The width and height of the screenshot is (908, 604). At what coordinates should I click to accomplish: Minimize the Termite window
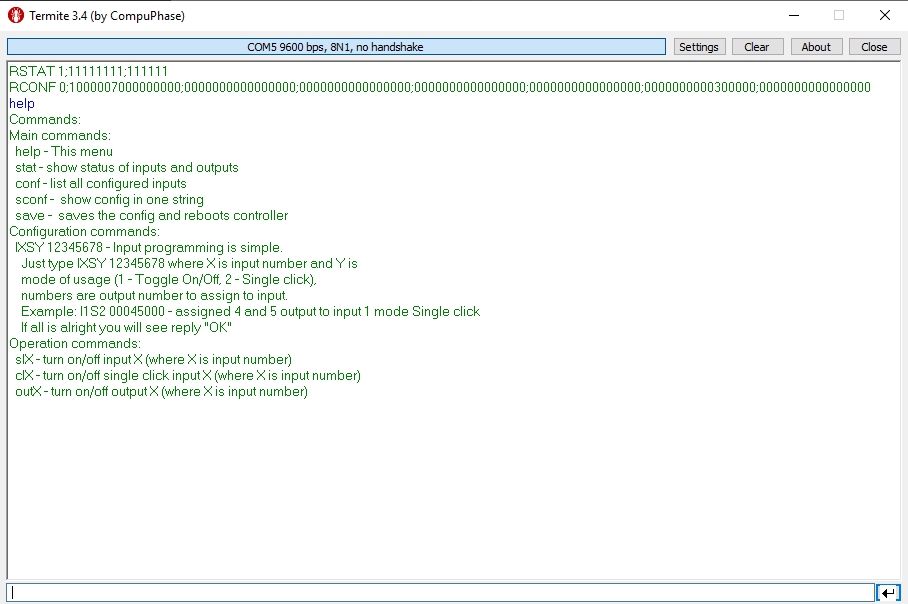(x=793, y=16)
